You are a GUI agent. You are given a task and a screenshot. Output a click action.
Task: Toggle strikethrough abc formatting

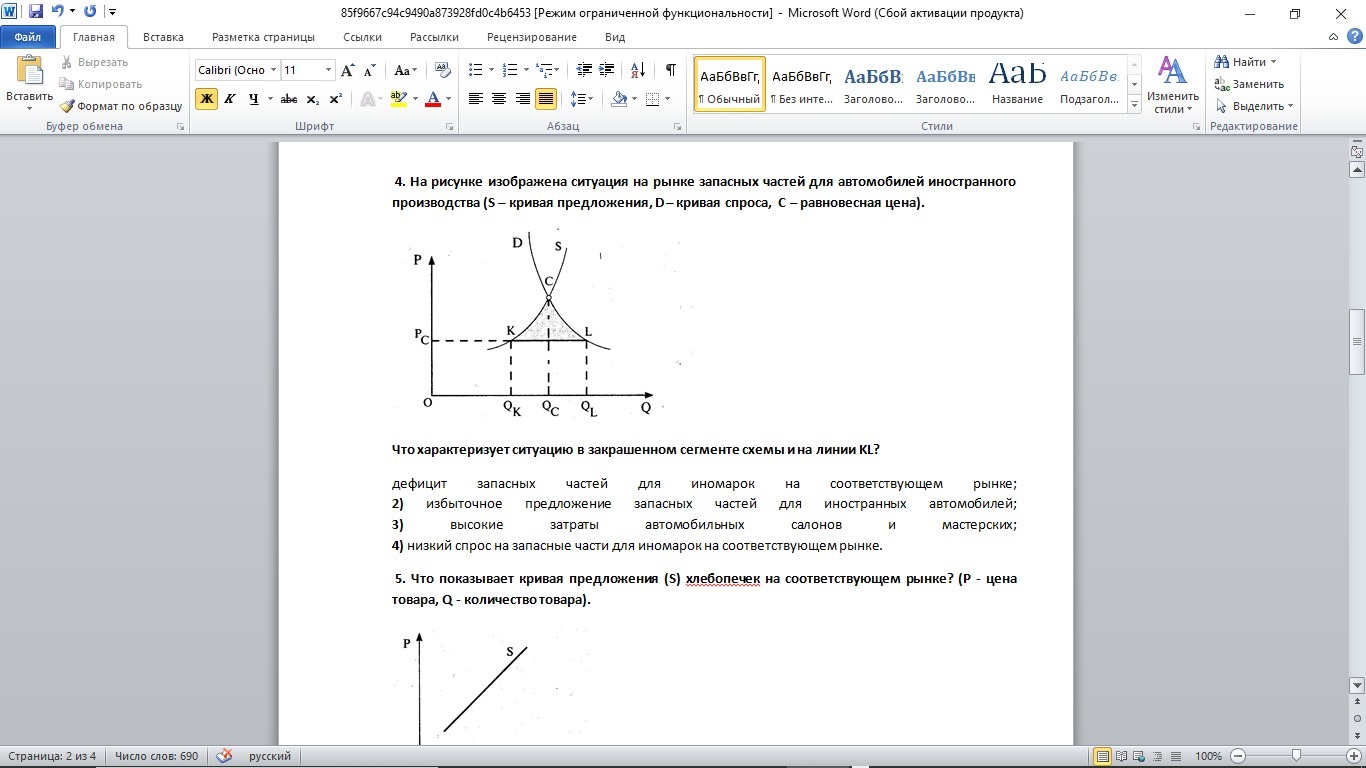coord(289,99)
